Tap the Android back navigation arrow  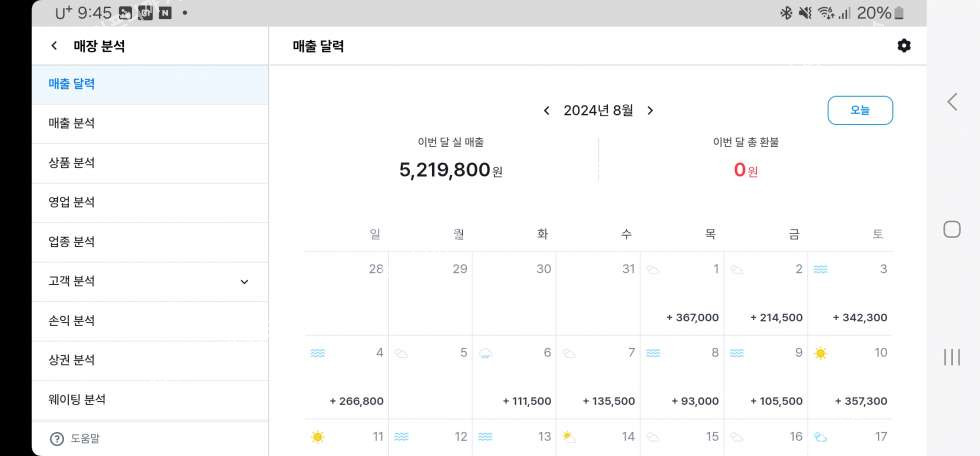pos(952,101)
